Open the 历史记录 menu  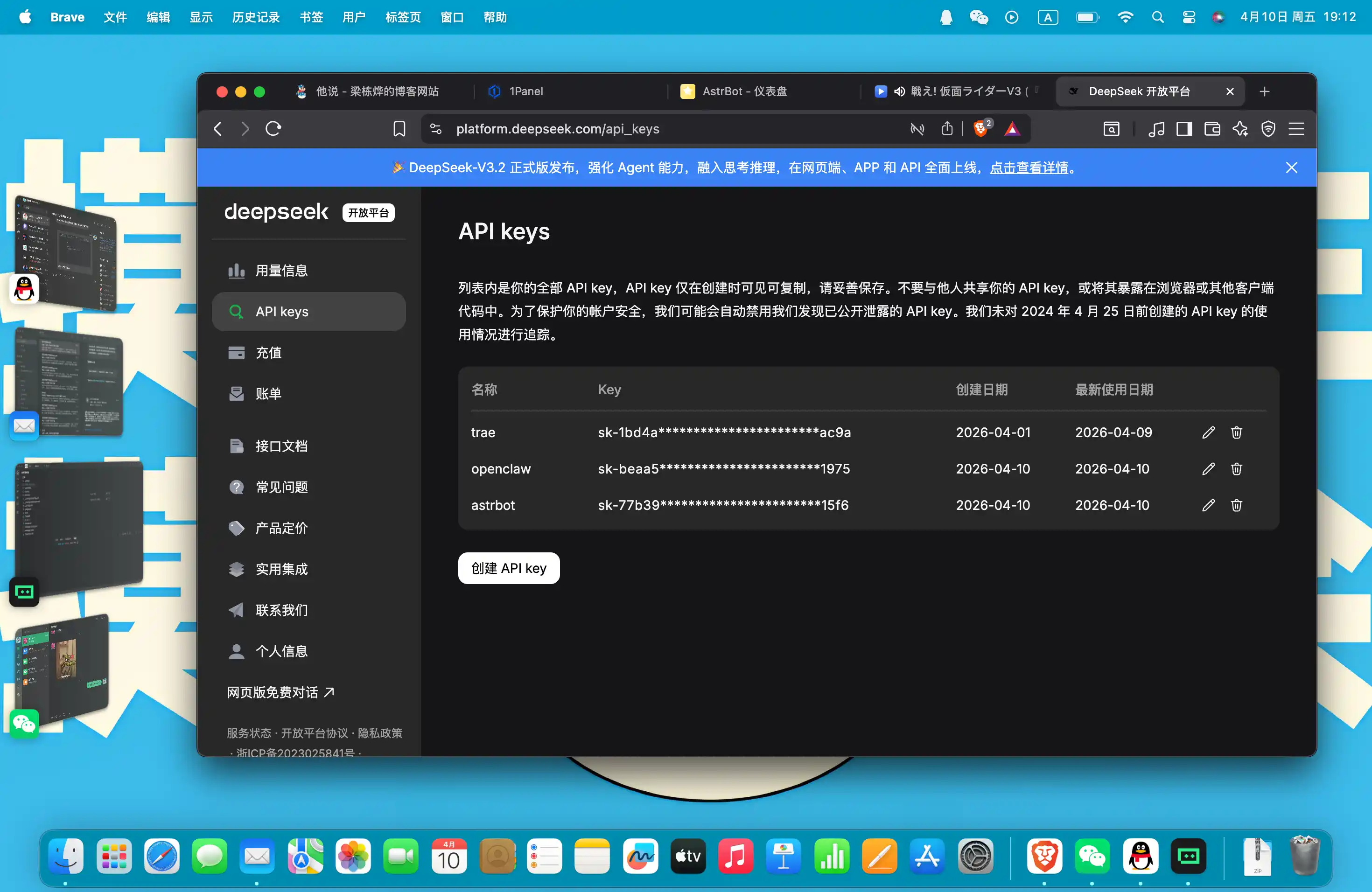coord(255,17)
